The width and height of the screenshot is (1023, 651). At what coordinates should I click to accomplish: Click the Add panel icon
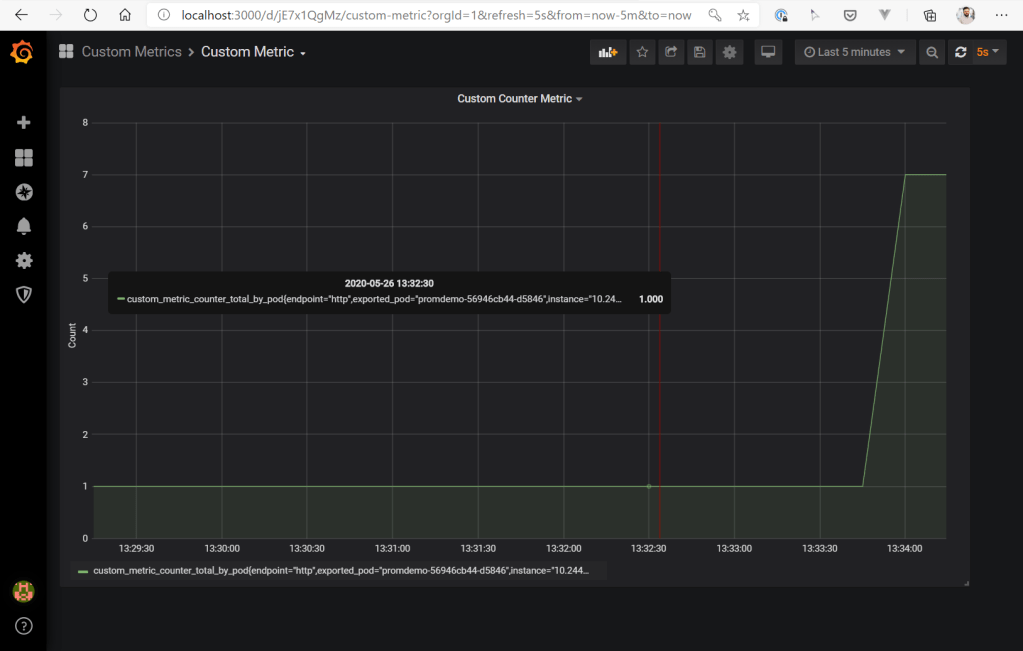607,52
